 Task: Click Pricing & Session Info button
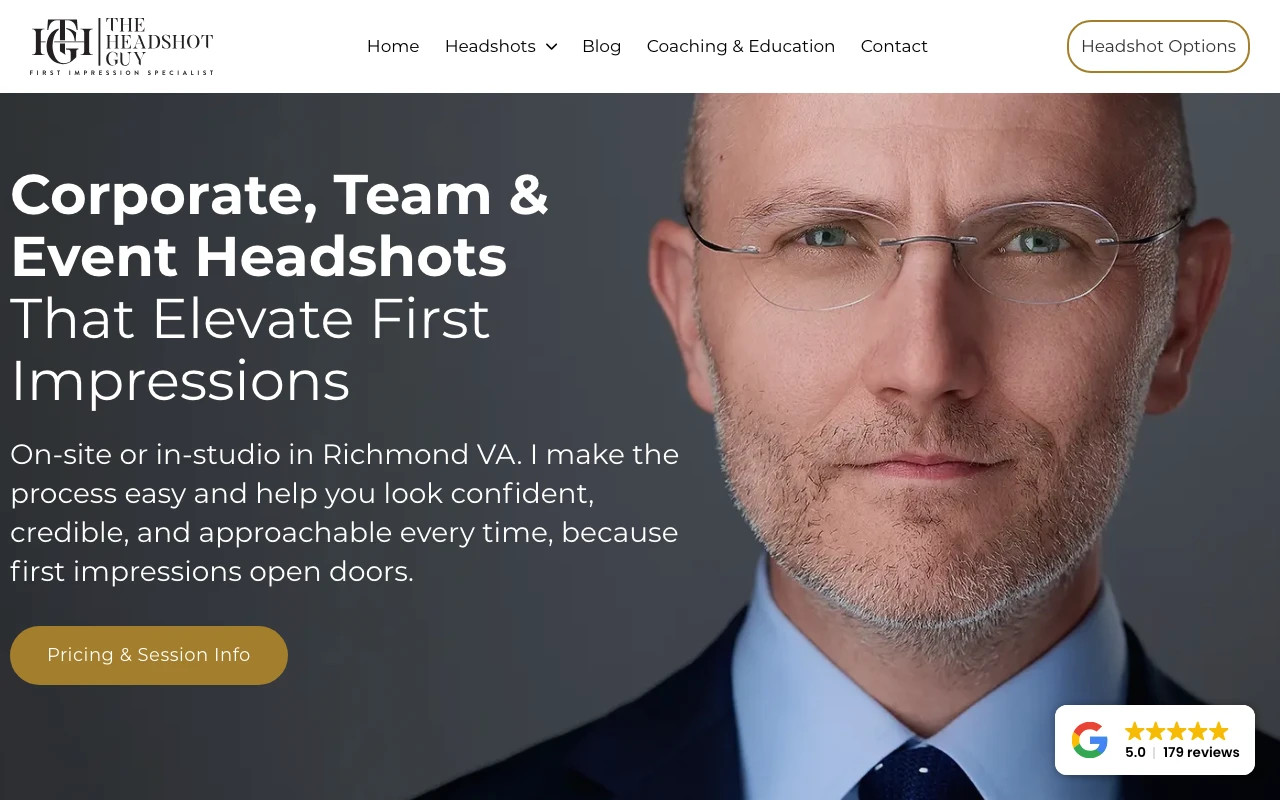(149, 655)
